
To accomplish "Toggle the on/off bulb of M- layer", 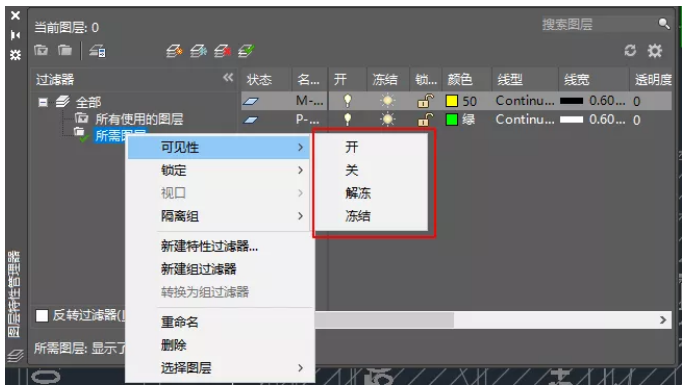I will pos(347,101).
